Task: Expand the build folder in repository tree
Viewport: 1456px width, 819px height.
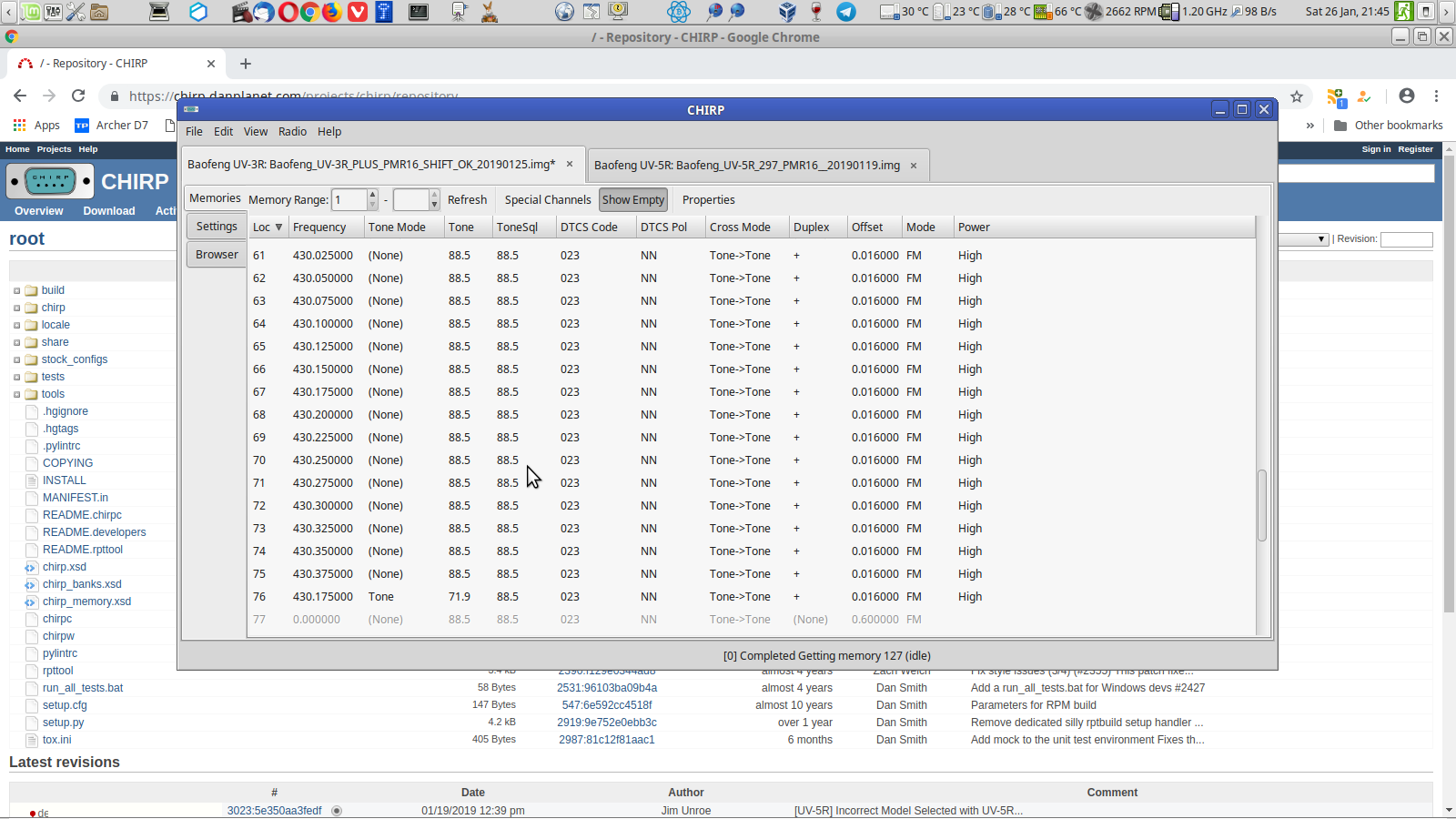Action: 16,291
